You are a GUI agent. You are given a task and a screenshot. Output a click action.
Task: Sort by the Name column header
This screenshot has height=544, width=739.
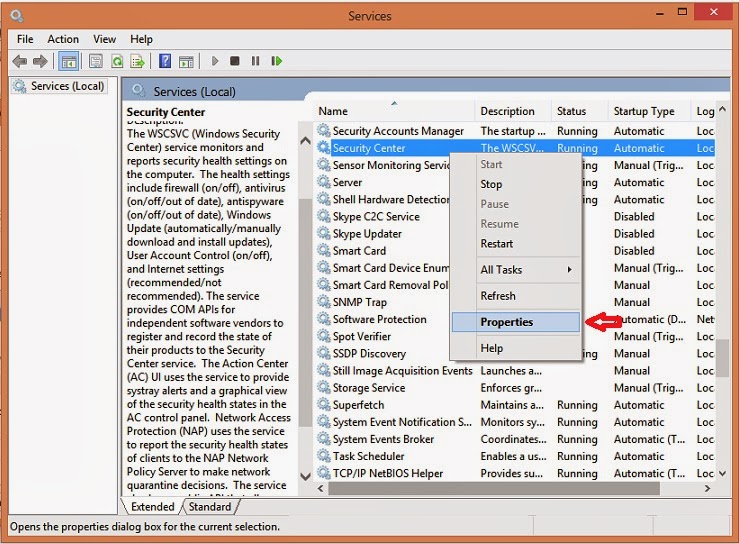click(x=394, y=111)
